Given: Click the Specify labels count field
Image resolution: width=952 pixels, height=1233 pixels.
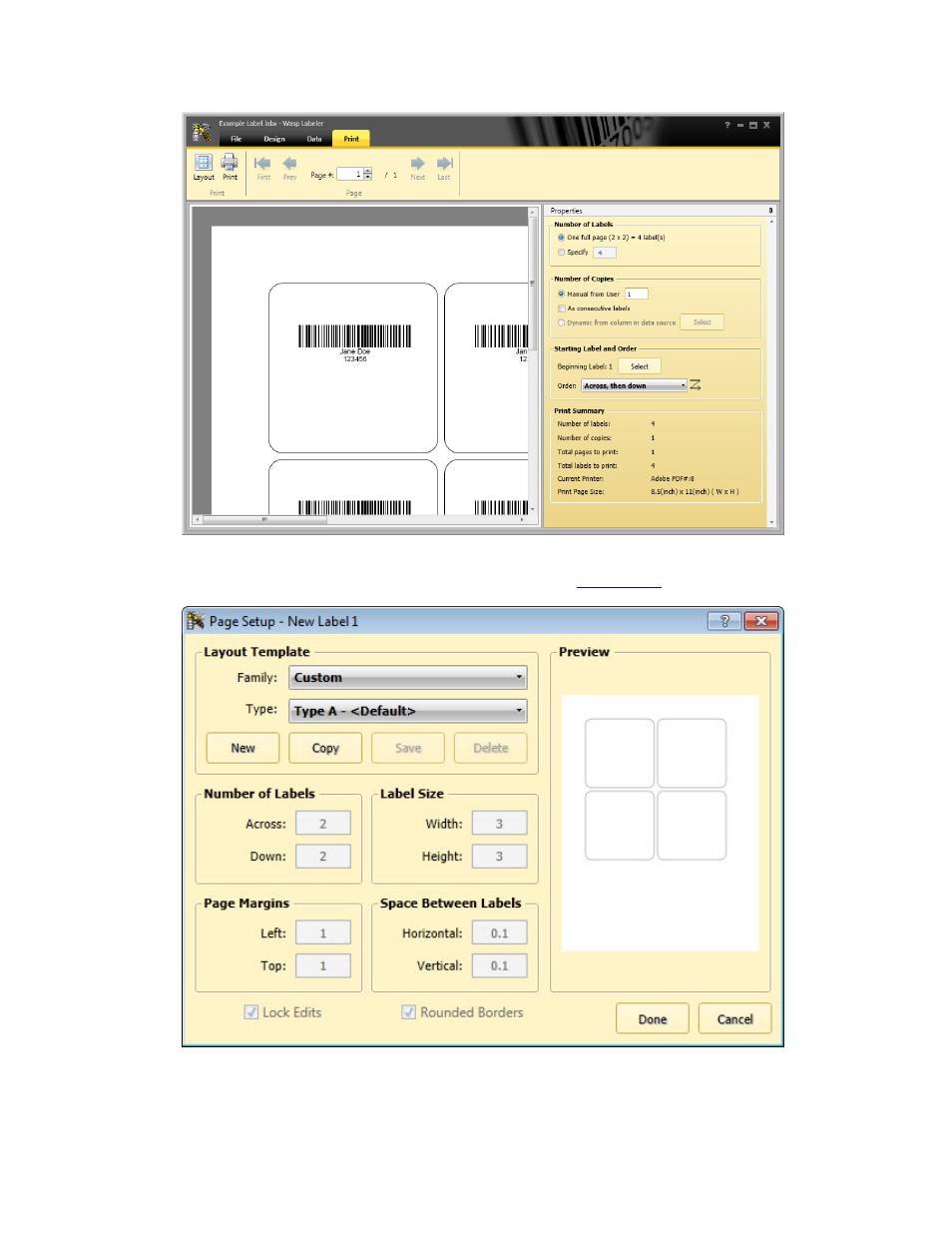Looking at the screenshot, I should pos(605,253).
